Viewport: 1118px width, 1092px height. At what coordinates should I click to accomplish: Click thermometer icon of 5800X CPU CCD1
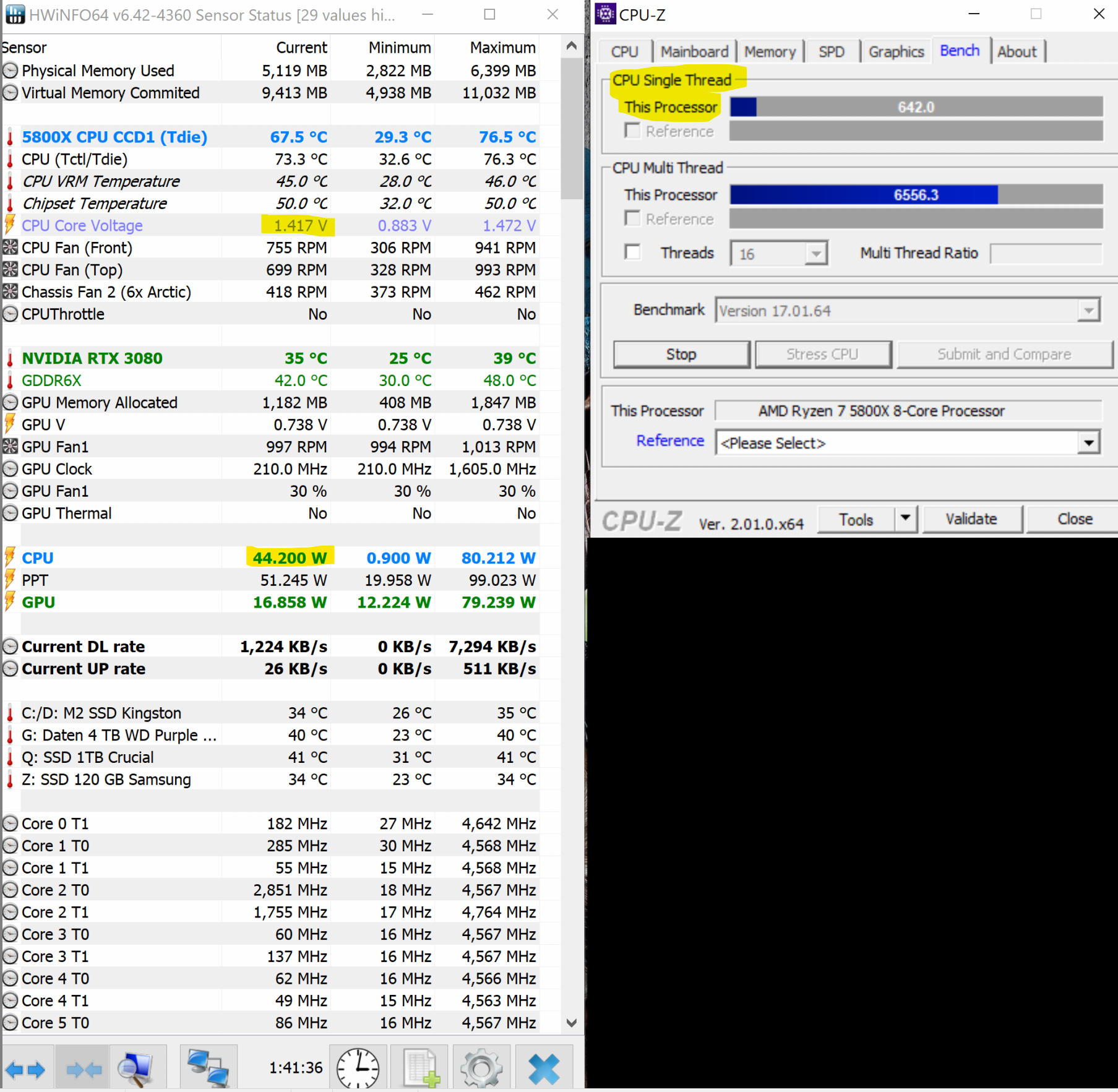[10, 137]
